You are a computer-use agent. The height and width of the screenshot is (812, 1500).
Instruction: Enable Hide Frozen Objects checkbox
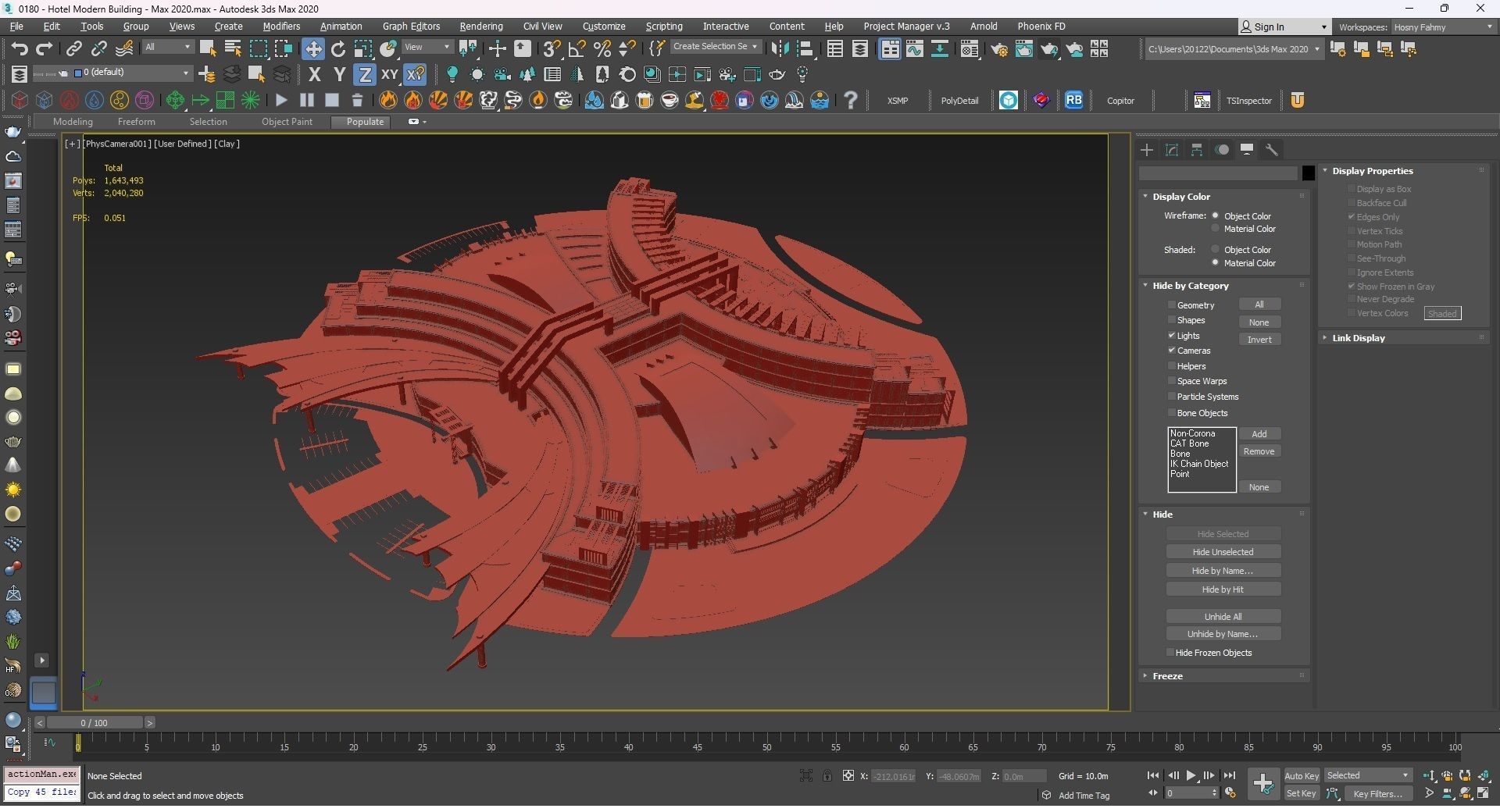pos(1170,653)
